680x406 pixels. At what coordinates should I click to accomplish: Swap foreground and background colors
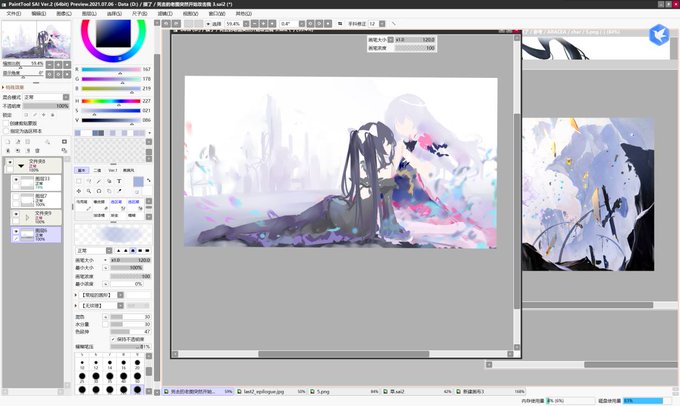tap(148, 180)
